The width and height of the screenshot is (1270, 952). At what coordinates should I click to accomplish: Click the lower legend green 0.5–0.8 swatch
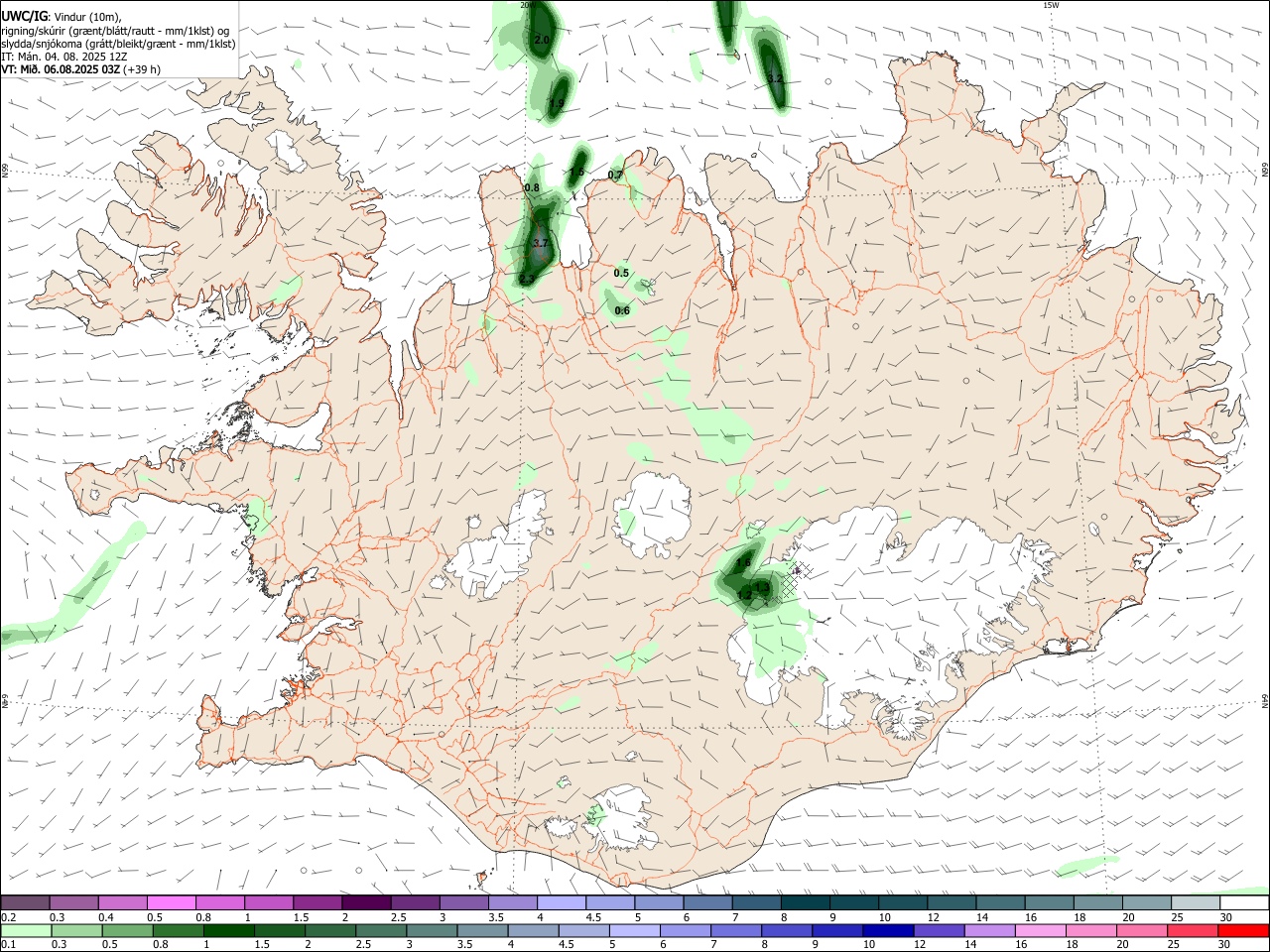[x=126, y=930]
